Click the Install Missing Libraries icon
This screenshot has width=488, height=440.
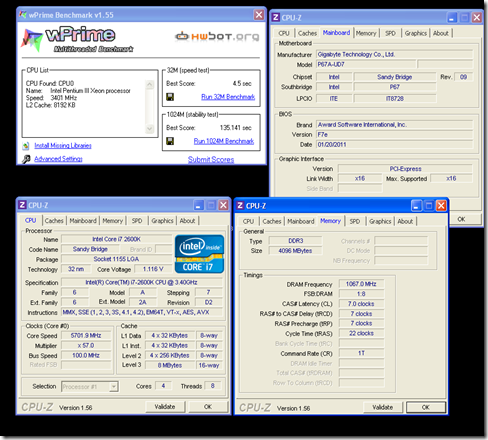pyautogui.click(x=26, y=146)
